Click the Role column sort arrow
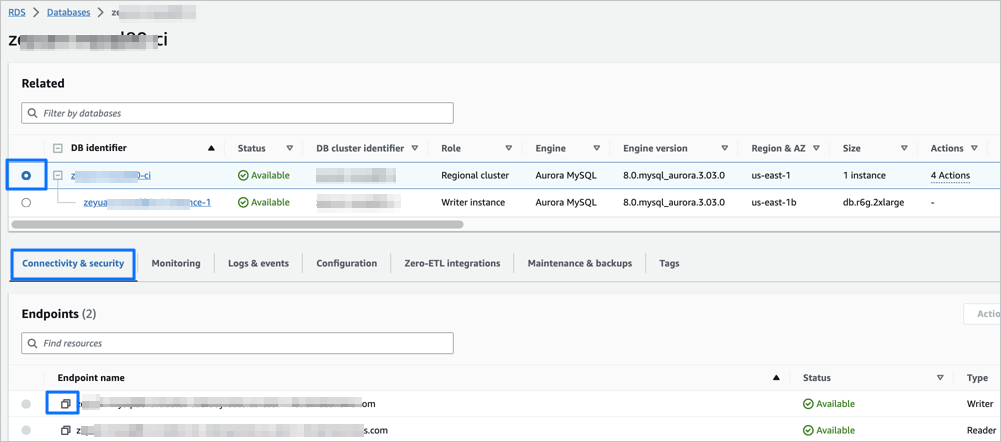Viewport: 1001px width, 442px height. (x=508, y=149)
